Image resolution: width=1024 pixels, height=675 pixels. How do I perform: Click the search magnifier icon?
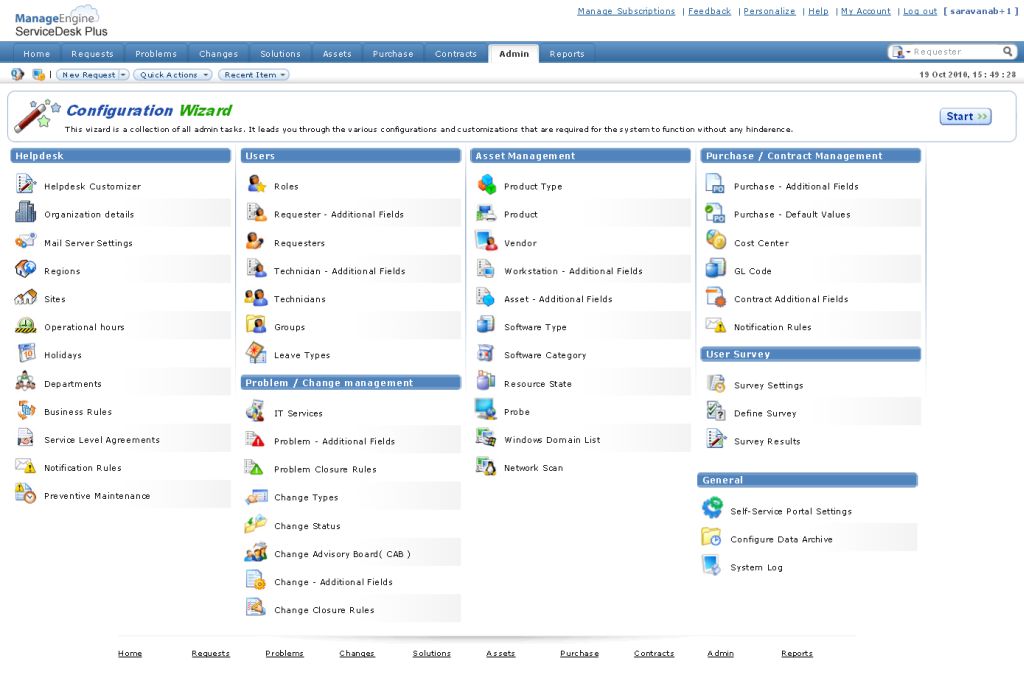coord(1008,52)
